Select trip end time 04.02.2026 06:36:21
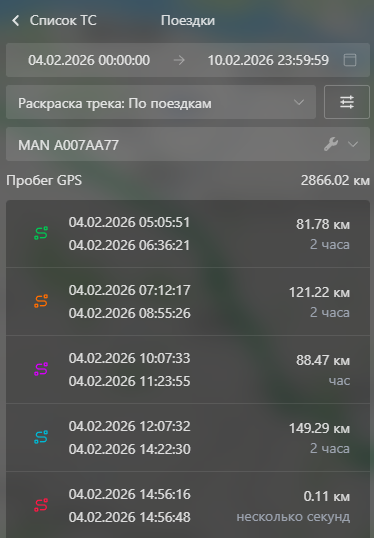This screenshot has height=538, width=374. [x=129, y=245]
